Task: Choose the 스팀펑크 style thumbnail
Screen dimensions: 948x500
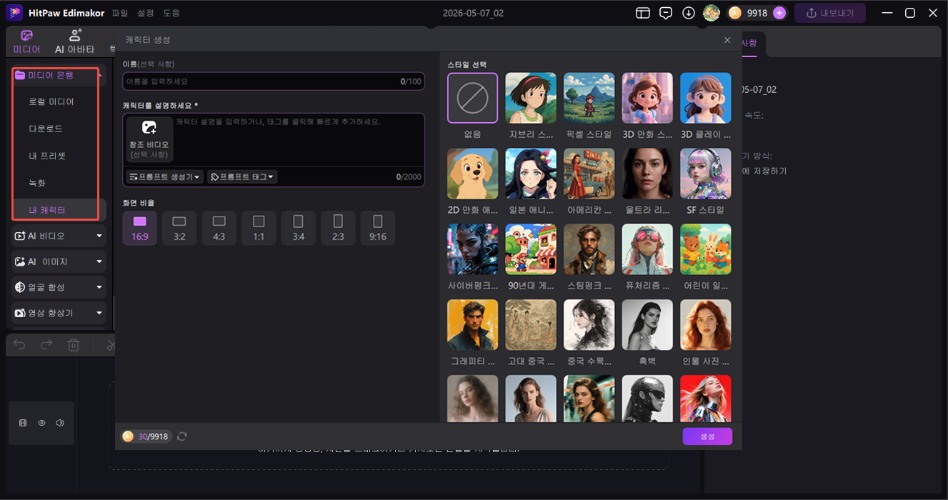Action: (589, 249)
